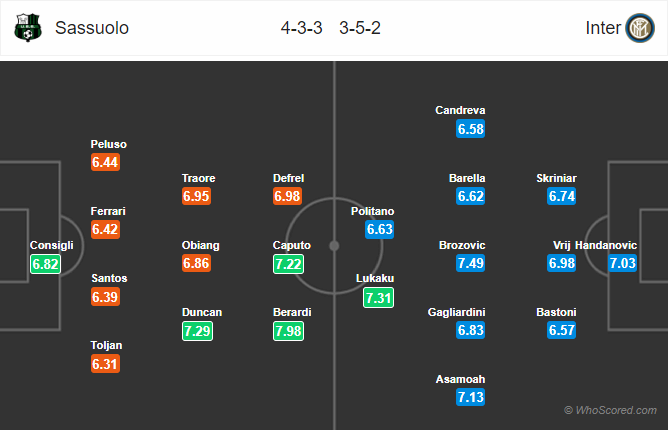Select Consigli's 6.82 goalkeeper rating badge
Screen dimensions: 668x430
[x=46, y=264]
